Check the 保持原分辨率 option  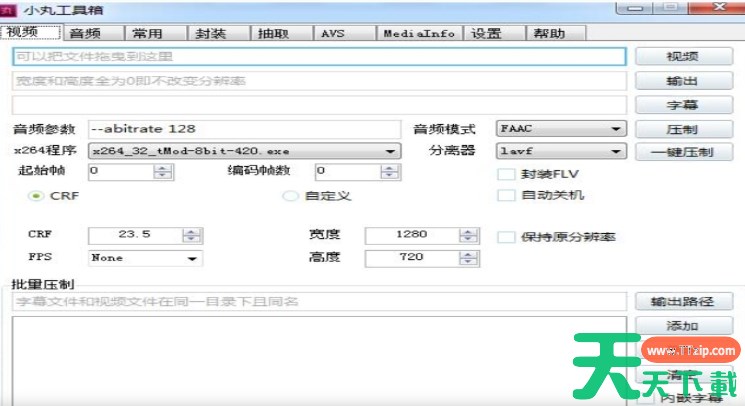click(507, 237)
